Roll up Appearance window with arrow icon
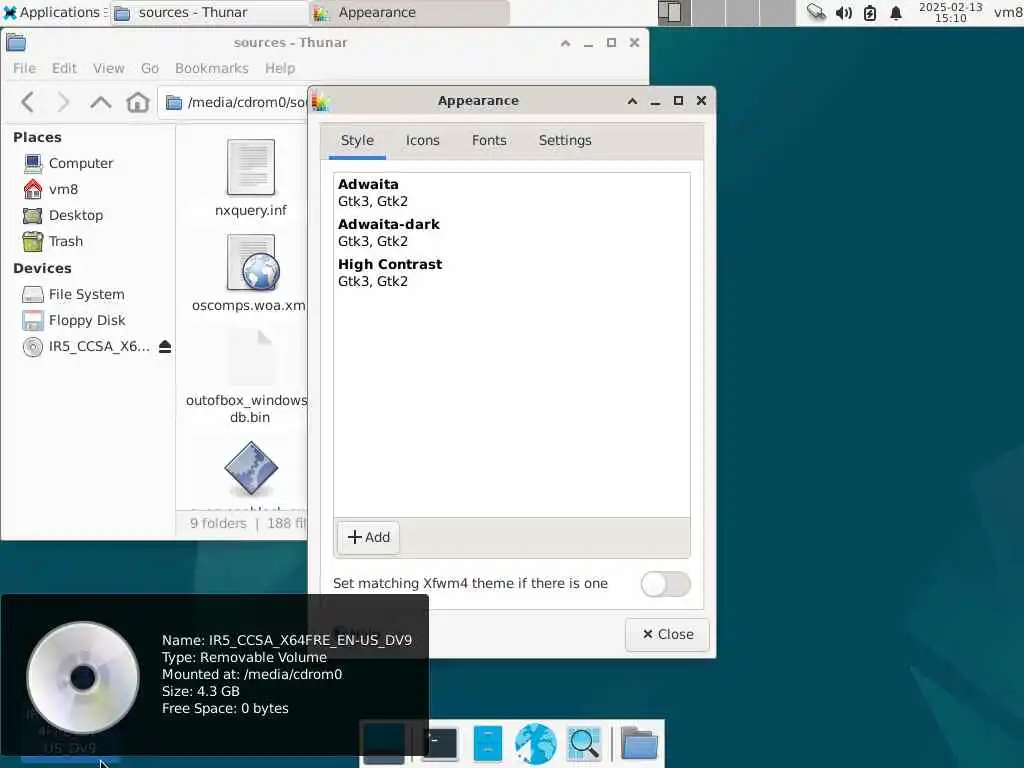This screenshot has width=1024, height=768. [632, 101]
